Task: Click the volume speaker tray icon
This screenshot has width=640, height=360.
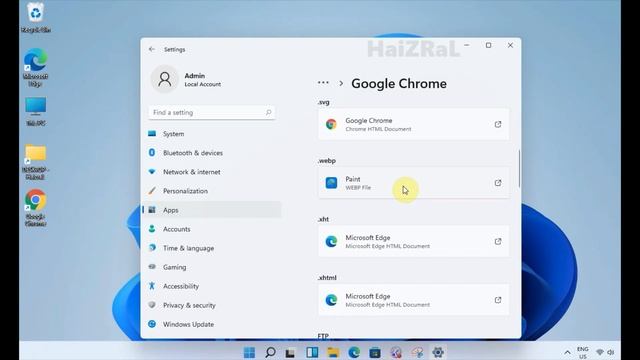Action: pyautogui.click(x=611, y=352)
